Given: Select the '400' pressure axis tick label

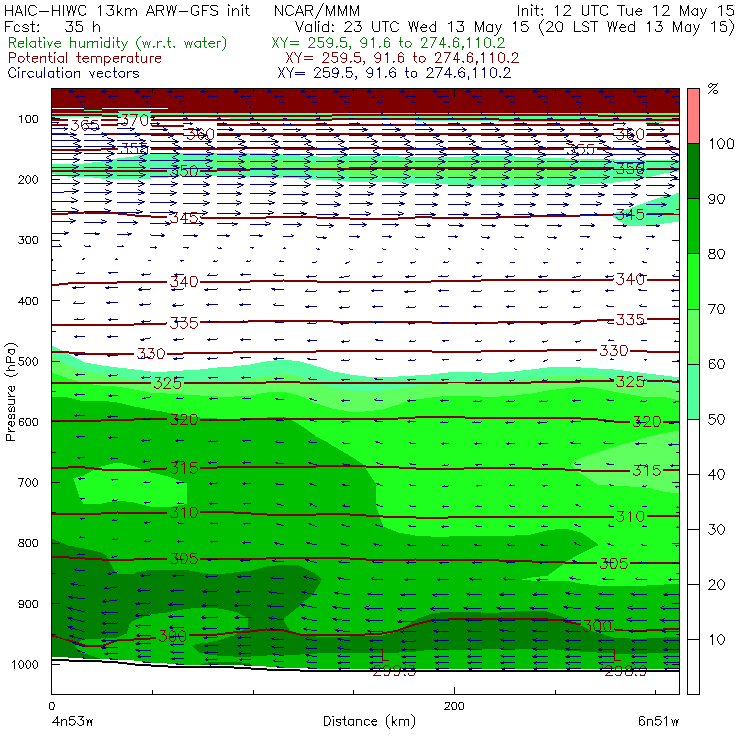Looking at the screenshot, I should [28, 300].
